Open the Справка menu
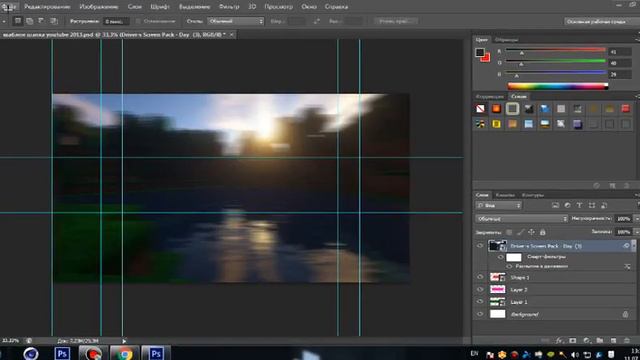Image resolution: width=640 pixels, height=360 pixels. [336, 7]
